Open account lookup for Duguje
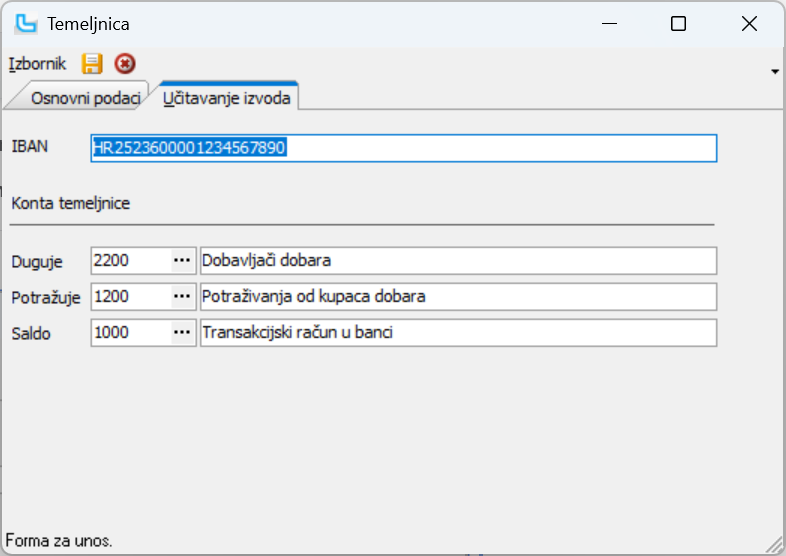786x556 pixels. pyautogui.click(x=182, y=260)
